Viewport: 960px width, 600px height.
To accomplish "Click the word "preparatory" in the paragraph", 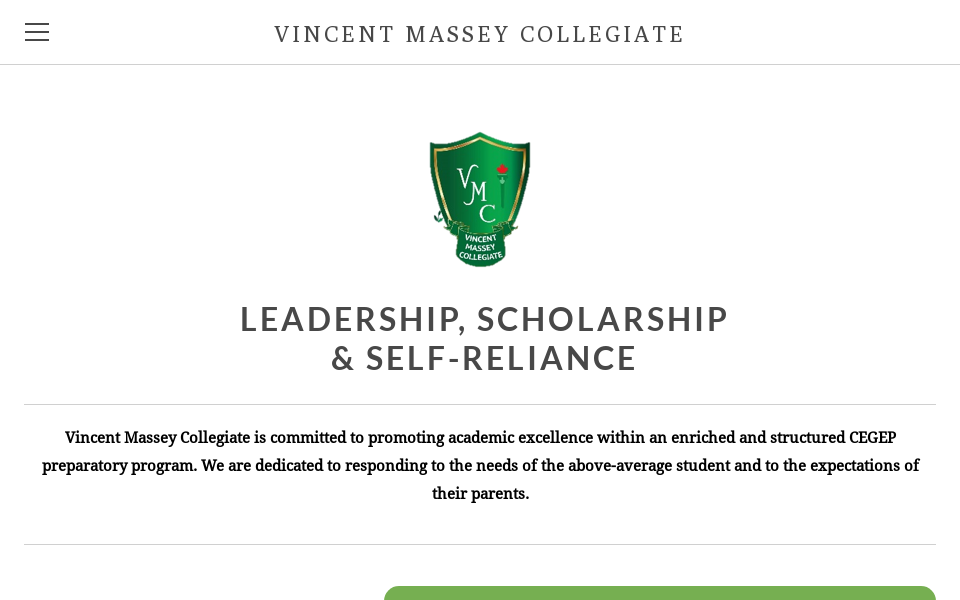I will (x=84, y=465).
